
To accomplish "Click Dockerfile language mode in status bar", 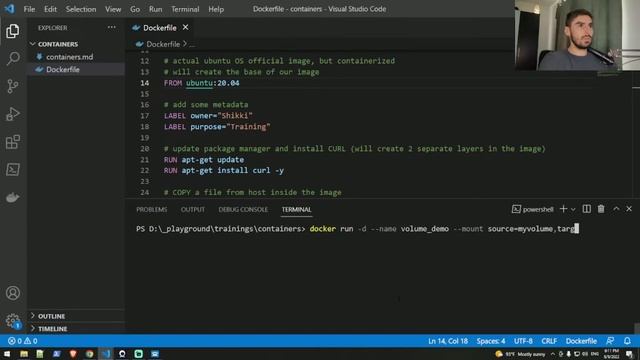I will point(581,341).
